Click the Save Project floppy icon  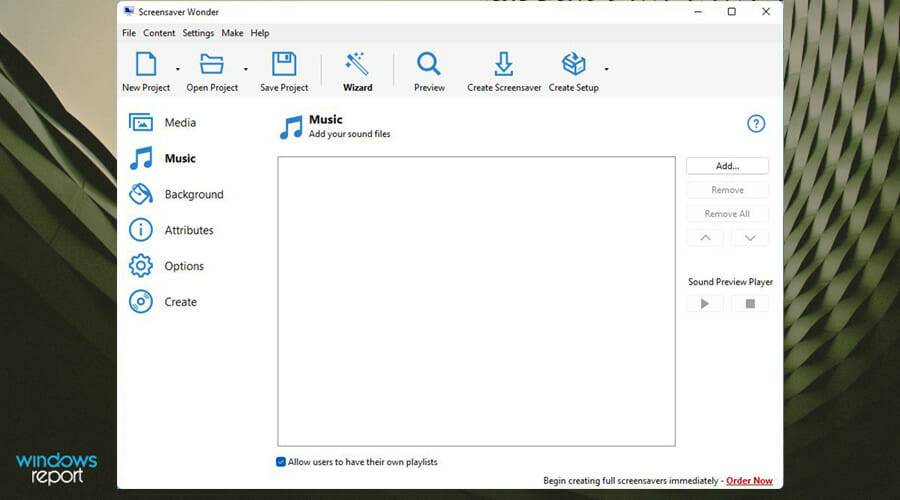tap(284, 65)
